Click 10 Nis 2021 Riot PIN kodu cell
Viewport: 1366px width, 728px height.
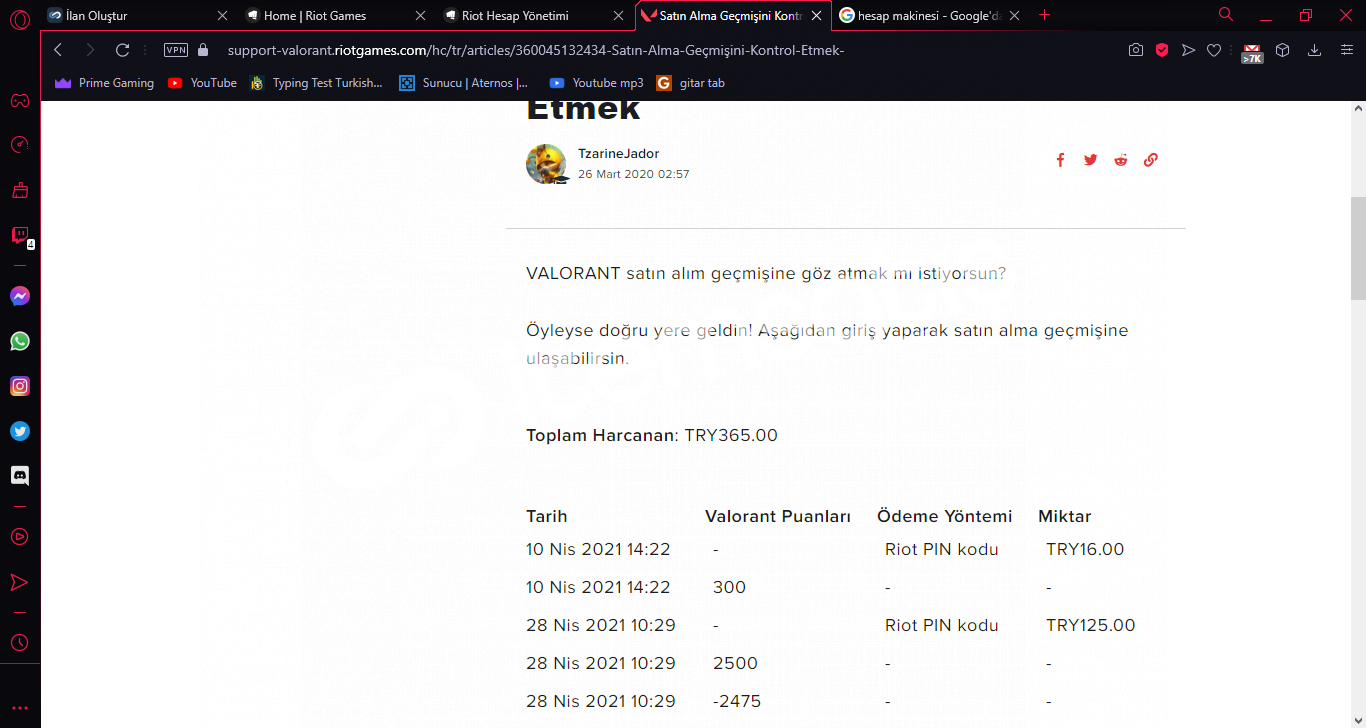[x=941, y=549]
